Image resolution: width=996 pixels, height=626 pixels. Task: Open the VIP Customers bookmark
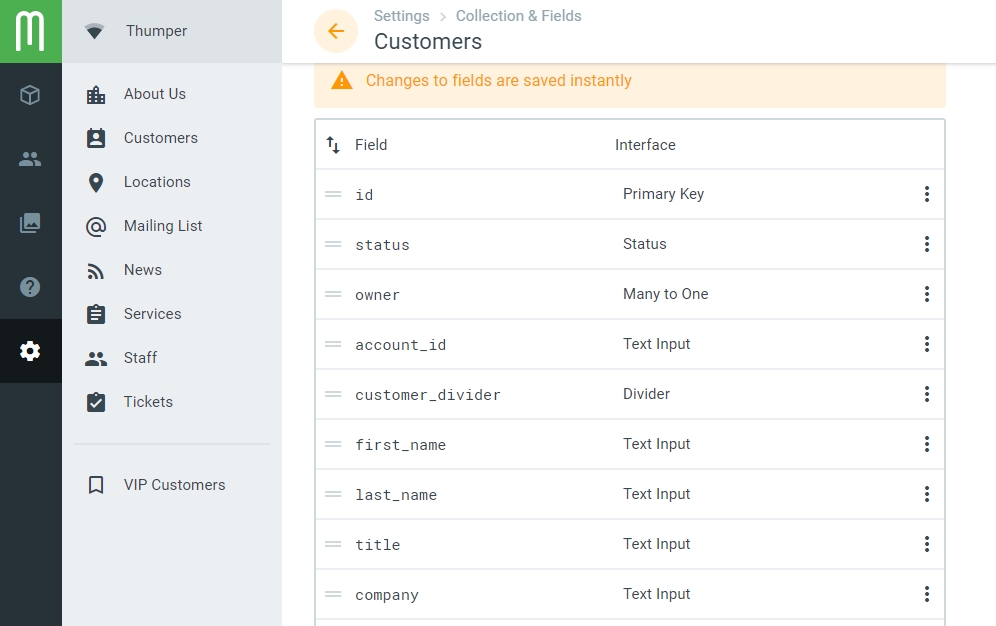pos(172,485)
